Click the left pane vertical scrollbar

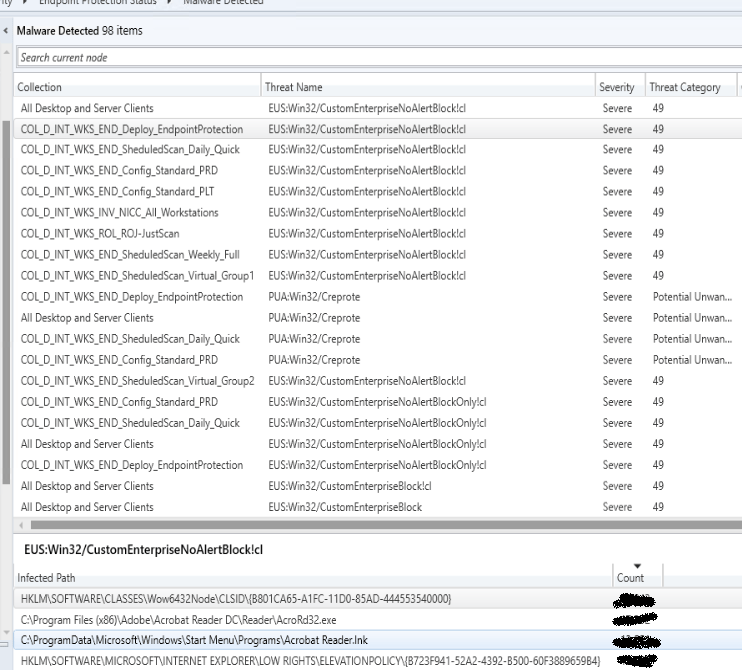tap(7, 300)
